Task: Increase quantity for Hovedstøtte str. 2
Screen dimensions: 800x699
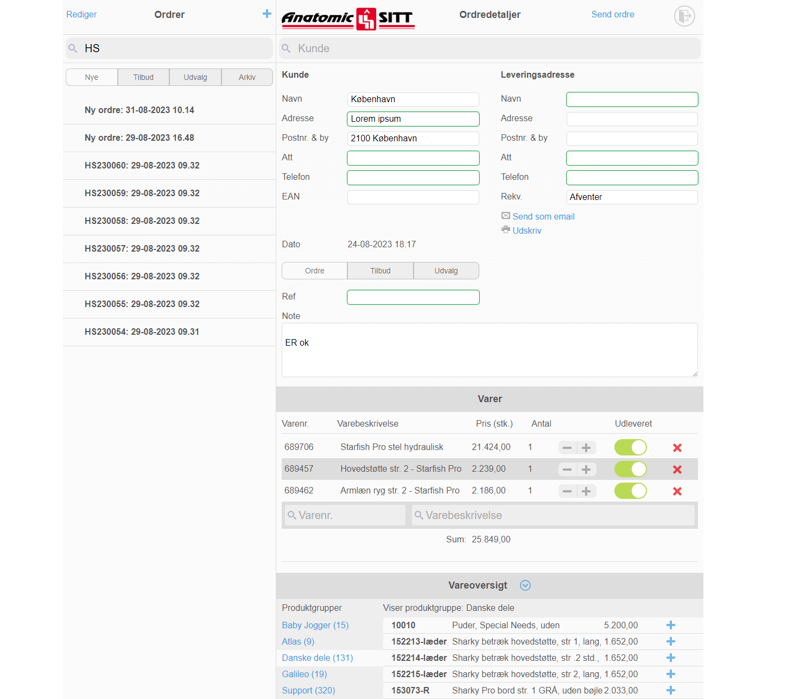Action: pos(586,469)
